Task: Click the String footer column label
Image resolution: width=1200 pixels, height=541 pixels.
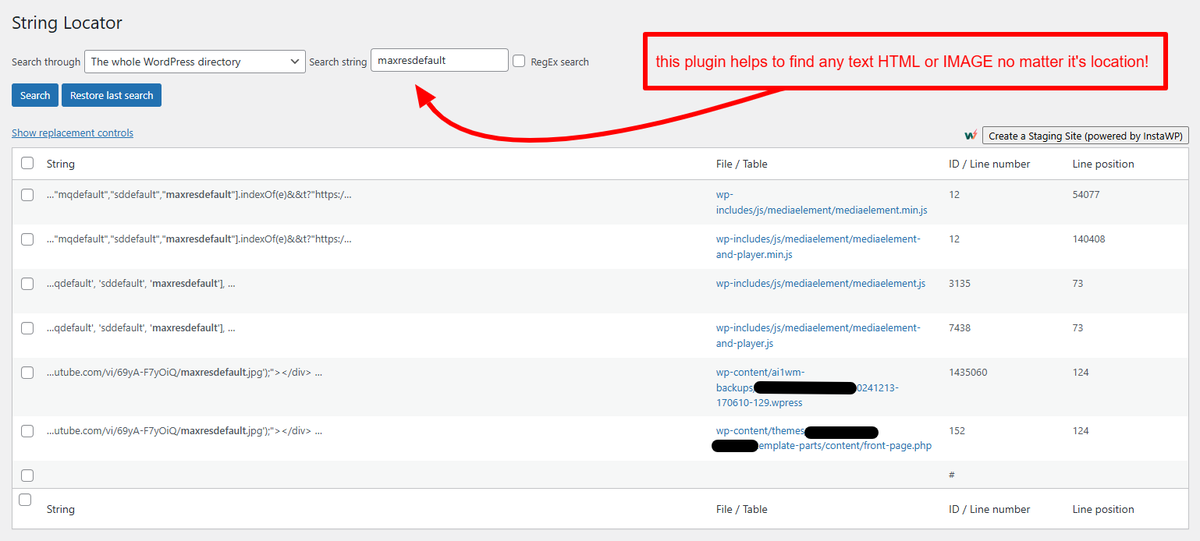Action: click(x=61, y=509)
